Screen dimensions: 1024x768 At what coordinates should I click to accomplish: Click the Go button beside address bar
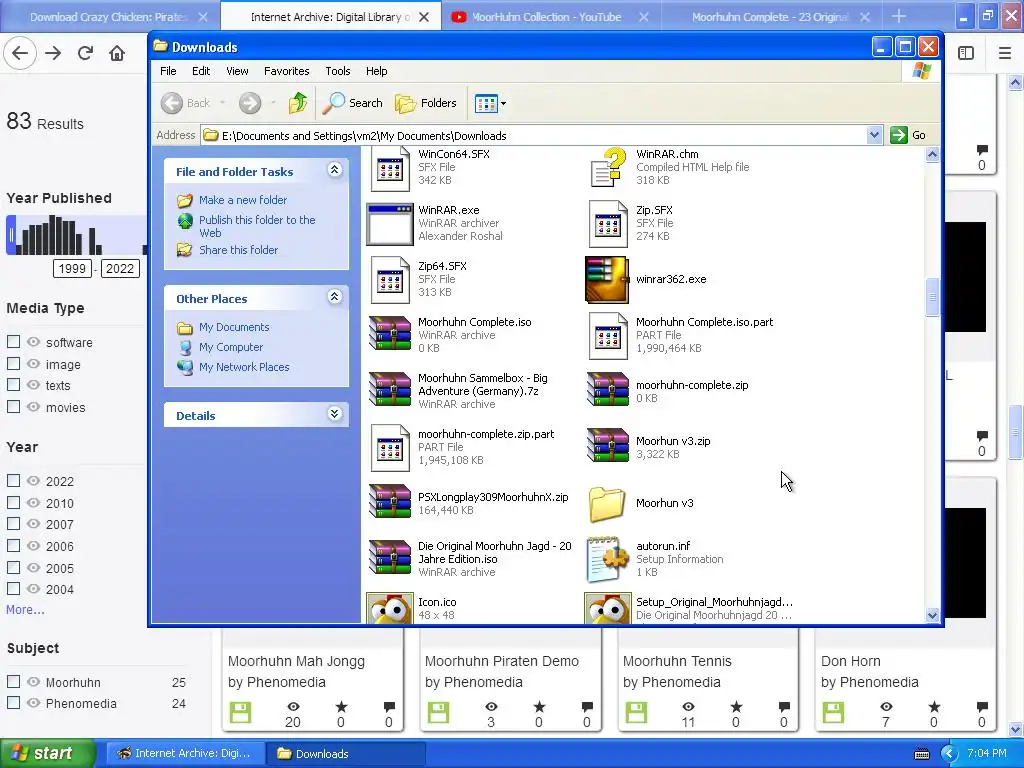click(908, 135)
